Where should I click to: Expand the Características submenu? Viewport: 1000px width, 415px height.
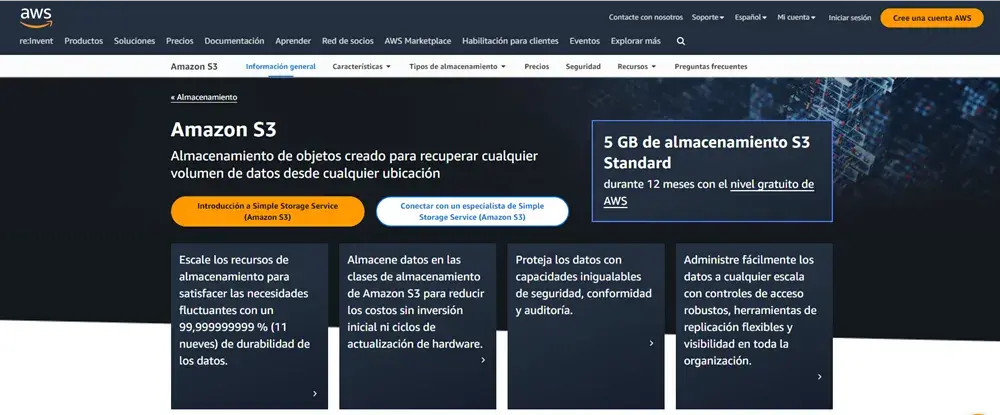362,66
